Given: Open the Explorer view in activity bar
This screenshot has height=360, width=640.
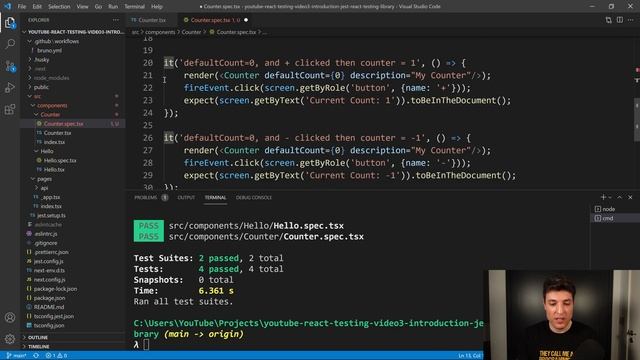Looking at the screenshot, I should tap(10, 22).
